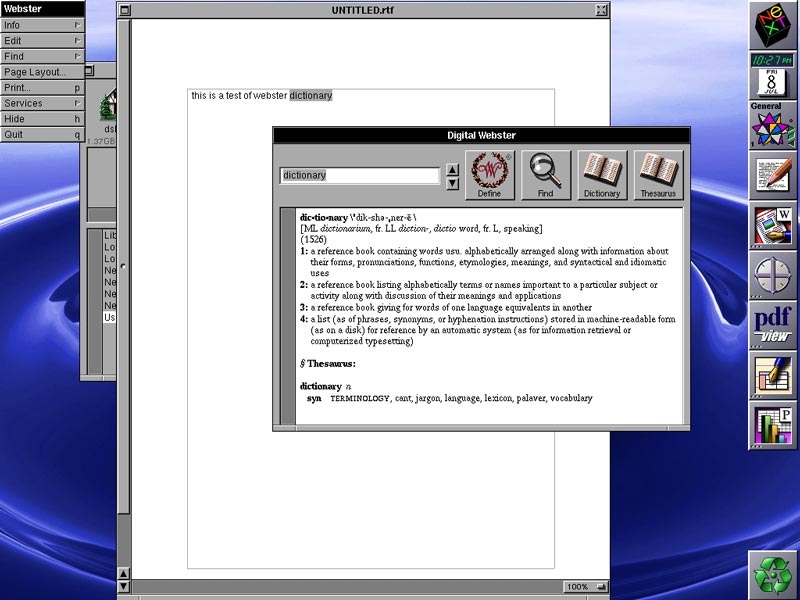The width and height of the screenshot is (800, 600).
Task: Open the Recycler icon in the dock
Action: pyautogui.click(x=772, y=575)
